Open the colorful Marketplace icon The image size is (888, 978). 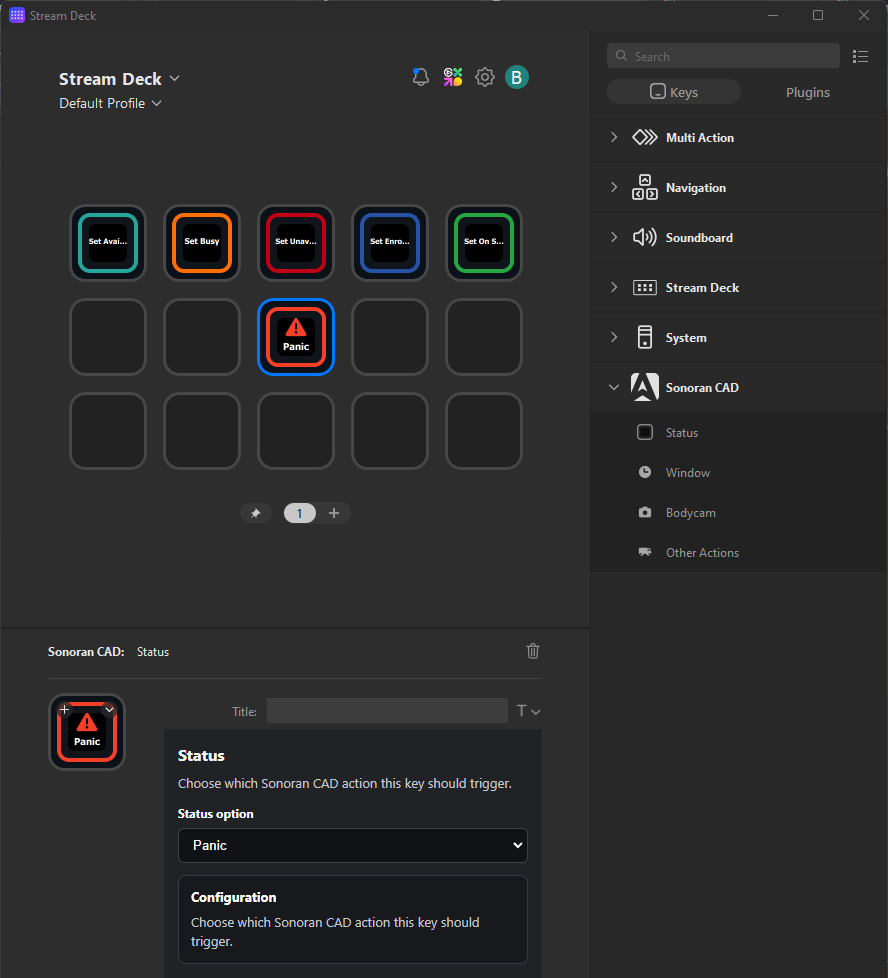coord(453,77)
